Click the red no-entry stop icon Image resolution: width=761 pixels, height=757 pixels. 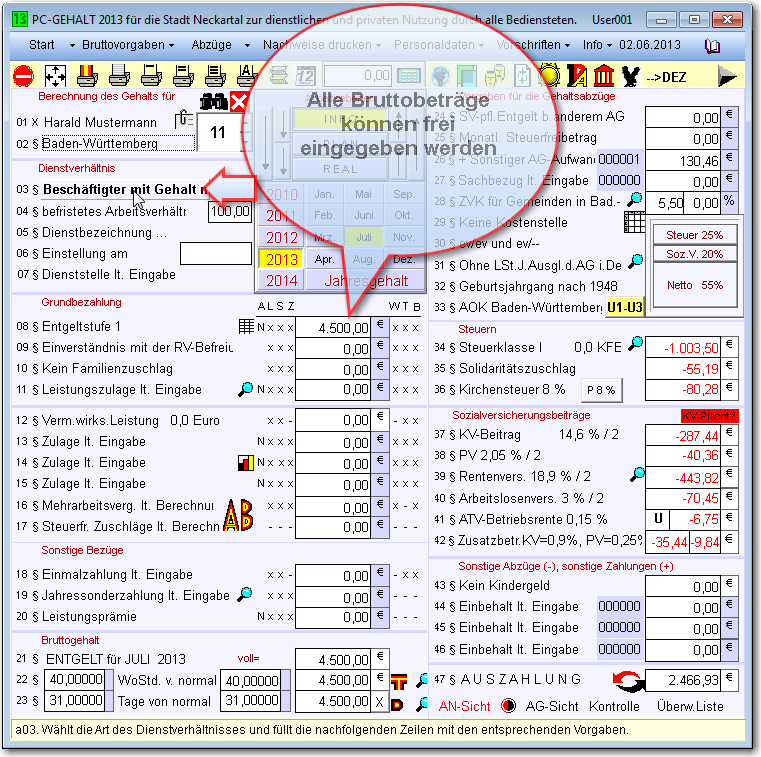pyautogui.click(x=23, y=76)
